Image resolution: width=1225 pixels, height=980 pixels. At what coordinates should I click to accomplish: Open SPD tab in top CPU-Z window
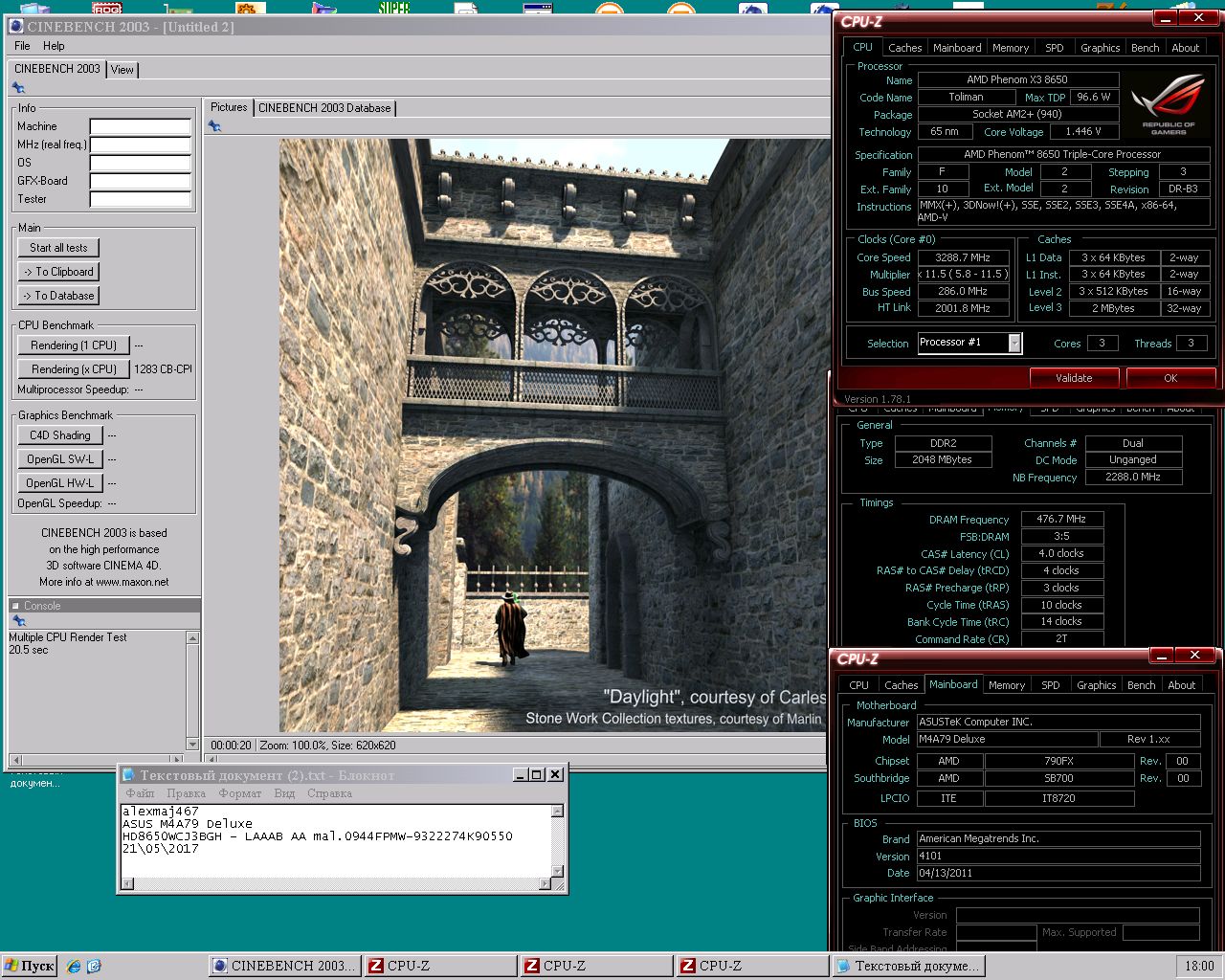tap(1054, 48)
